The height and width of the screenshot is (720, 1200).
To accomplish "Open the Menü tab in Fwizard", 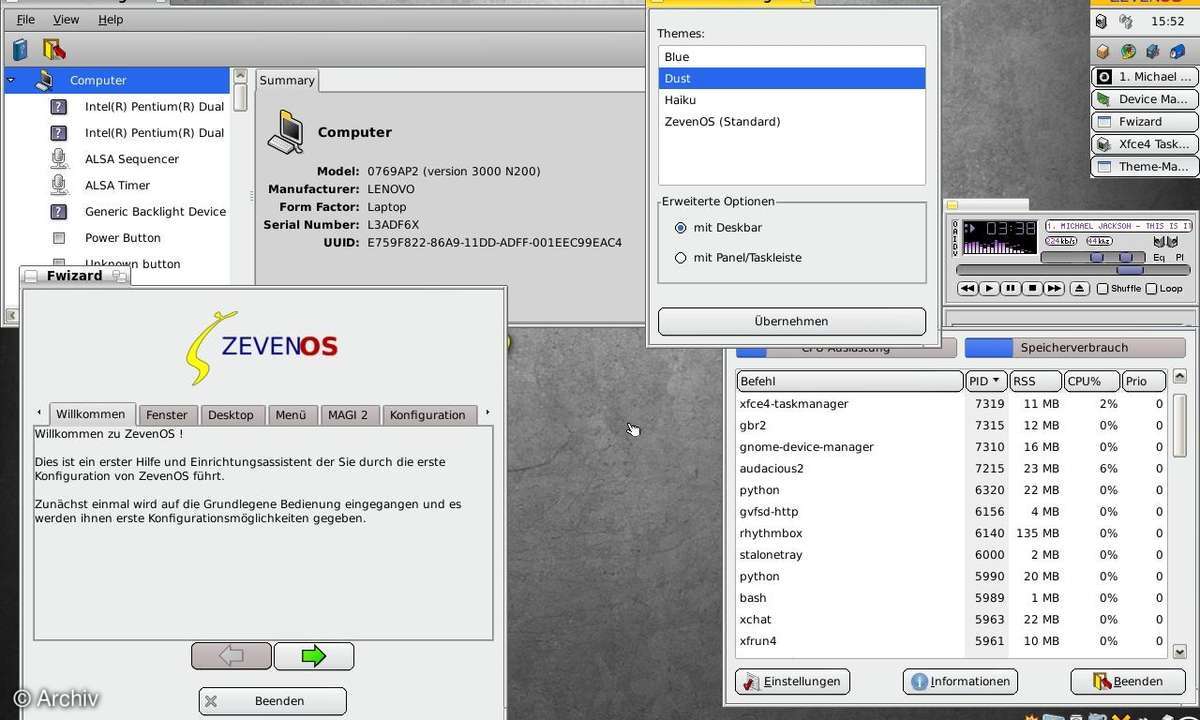I will (x=291, y=414).
